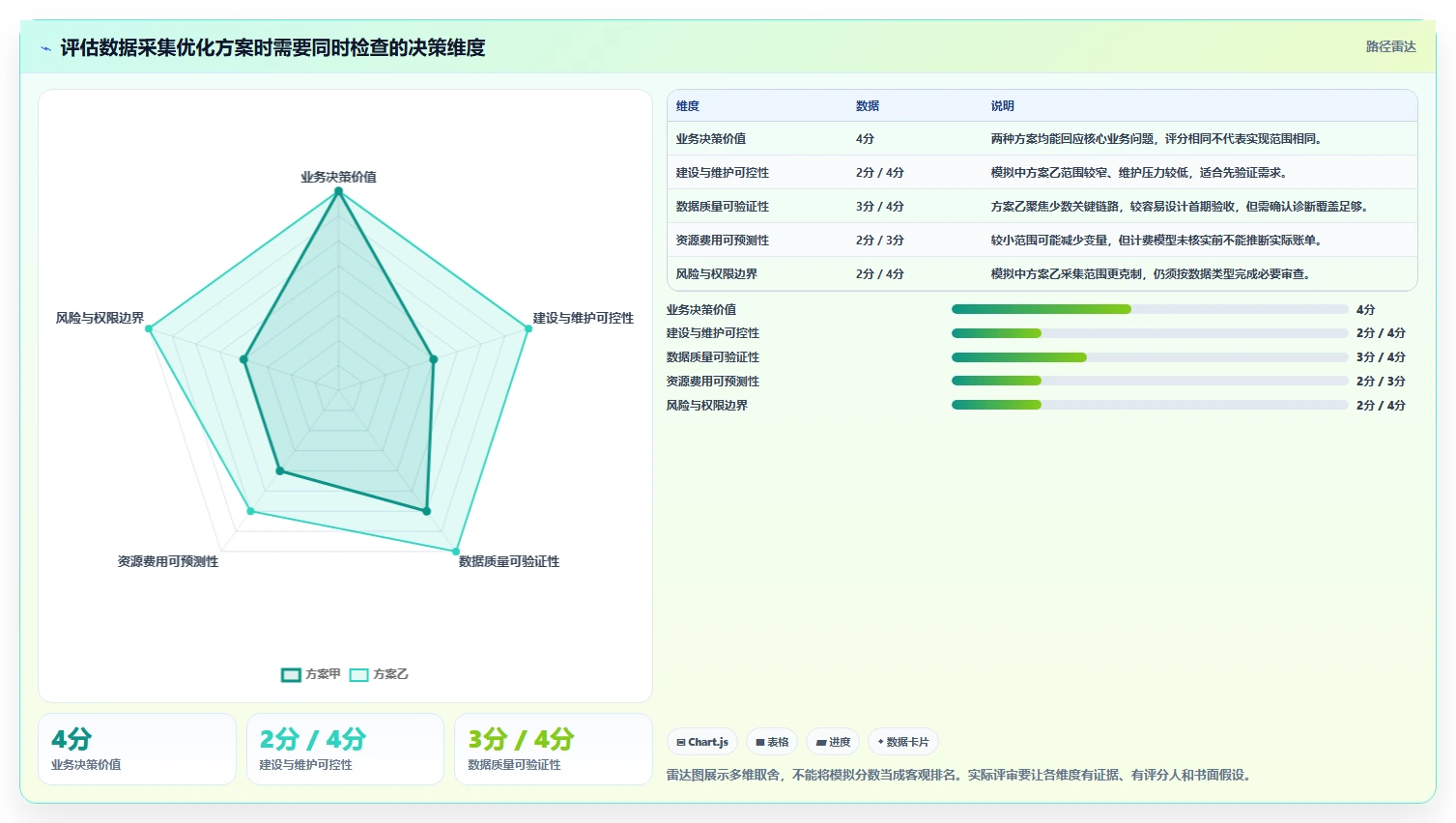Click the 业务决策价值 progress bar

click(x=1150, y=309)
